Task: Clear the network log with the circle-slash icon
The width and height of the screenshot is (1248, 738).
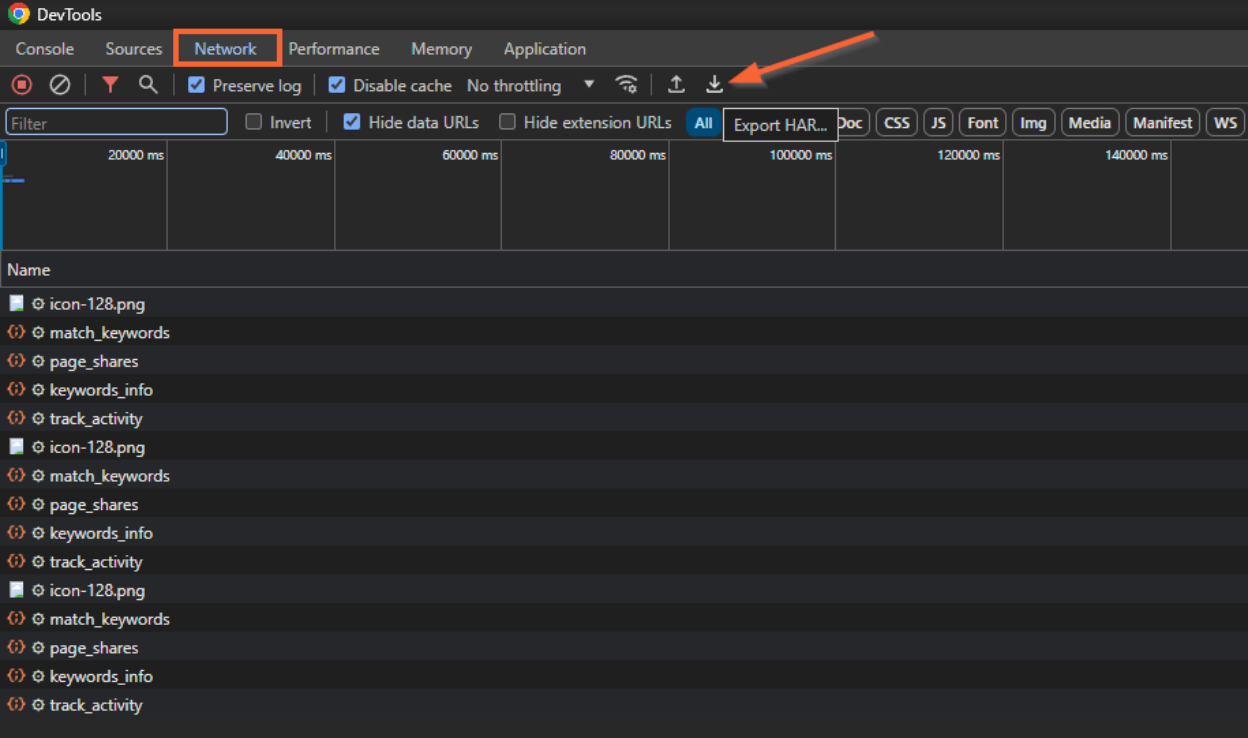Action: click(x=60, y=85)
